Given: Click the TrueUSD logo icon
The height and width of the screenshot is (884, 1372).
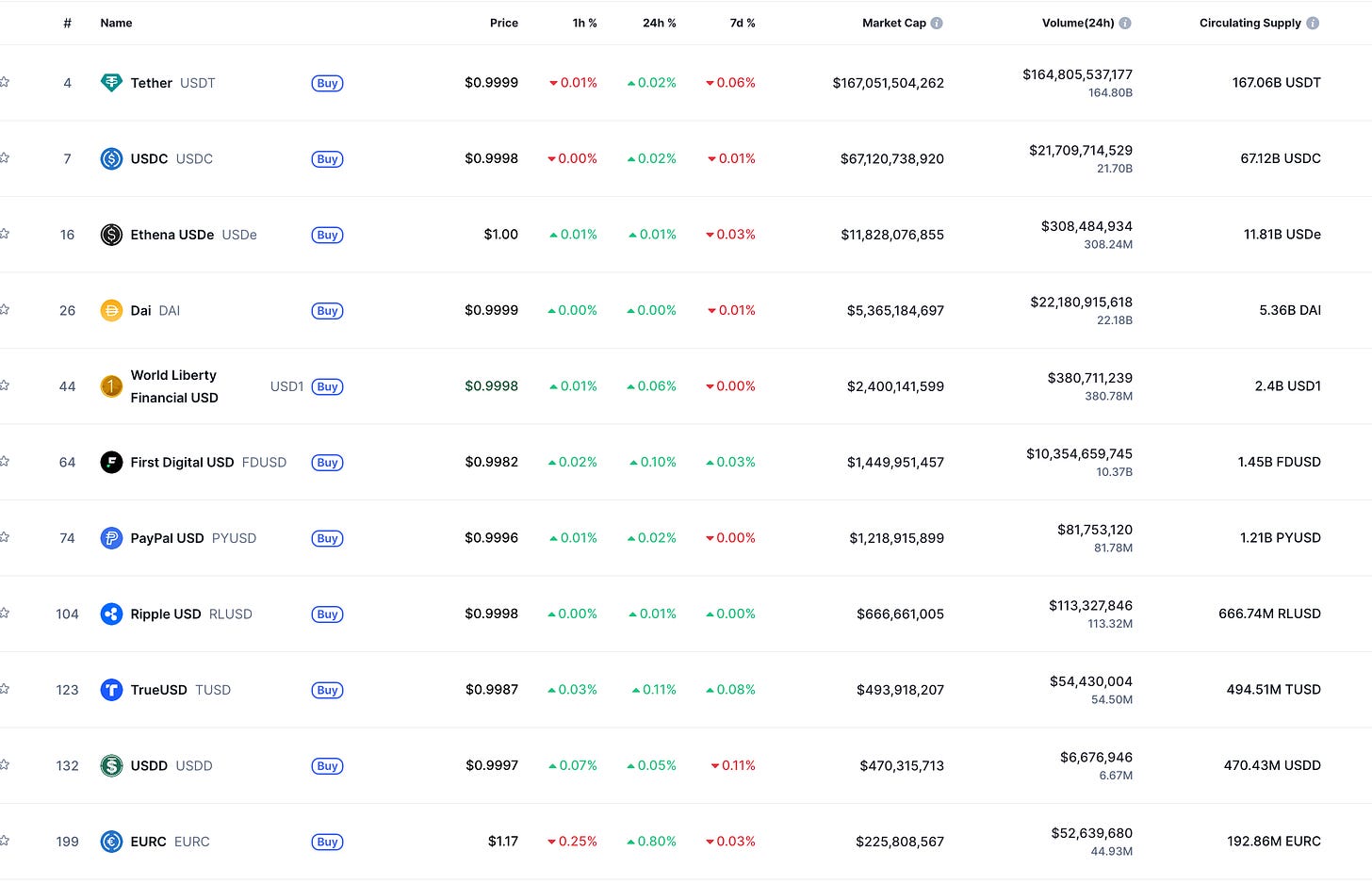Looking at the screenshot, I should pyautogui.click(x=111, y=690).
